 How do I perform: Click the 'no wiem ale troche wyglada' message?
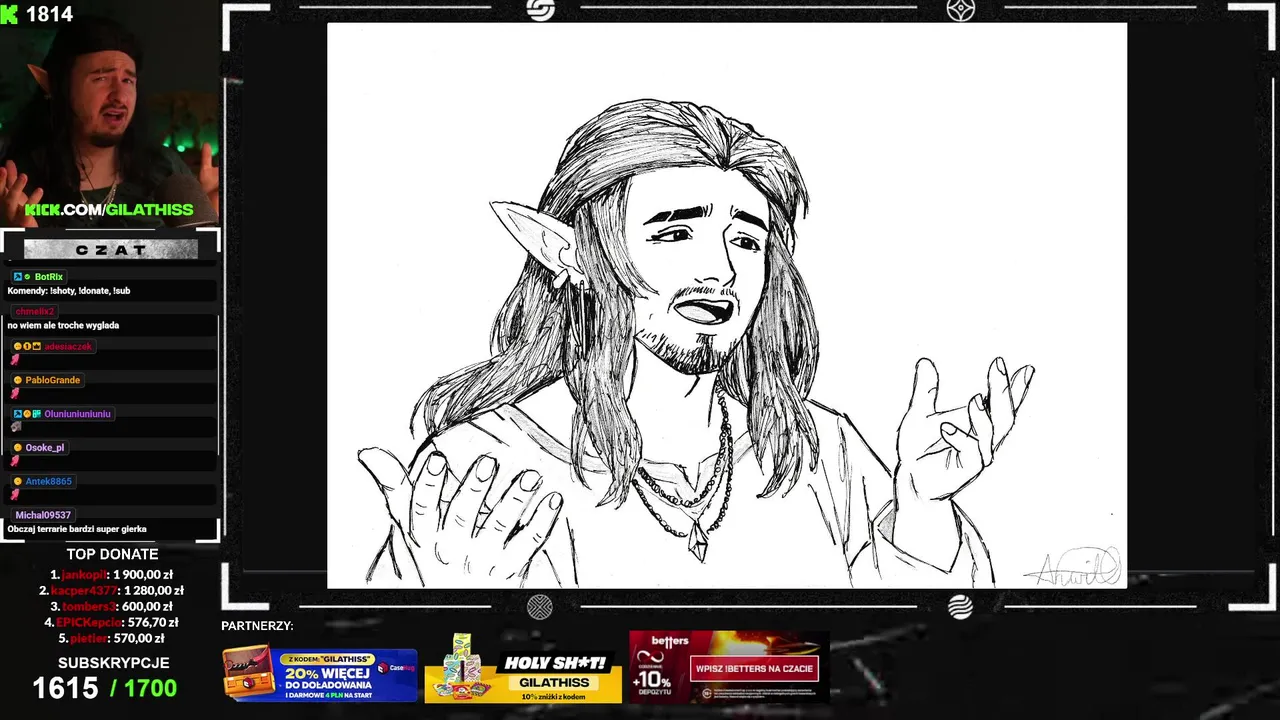[63, 326]
